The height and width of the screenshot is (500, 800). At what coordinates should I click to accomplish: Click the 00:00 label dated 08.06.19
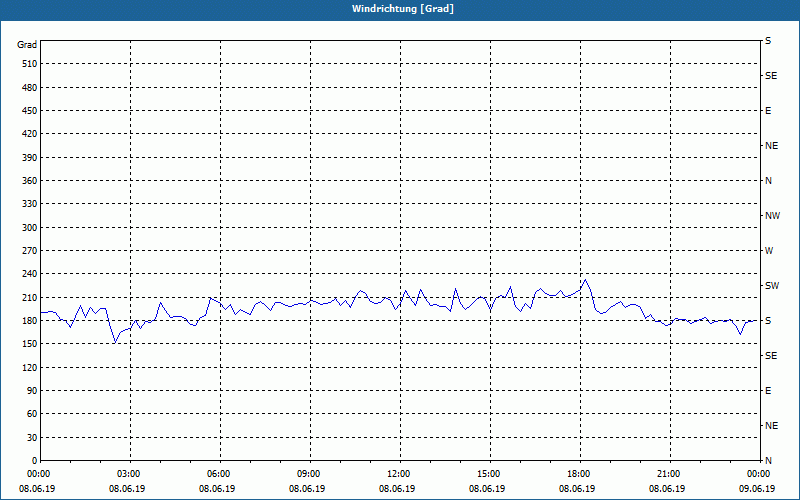pyautogui.click(x=37, y=474)
